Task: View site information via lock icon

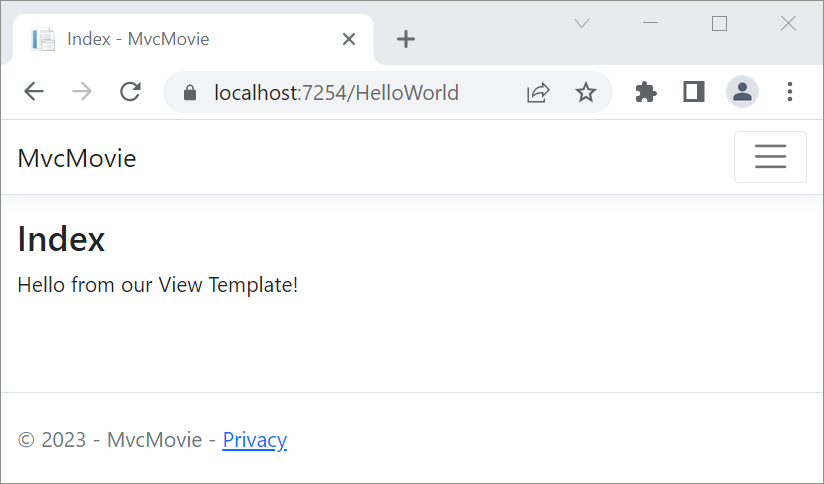Action: tap(191, 93)
